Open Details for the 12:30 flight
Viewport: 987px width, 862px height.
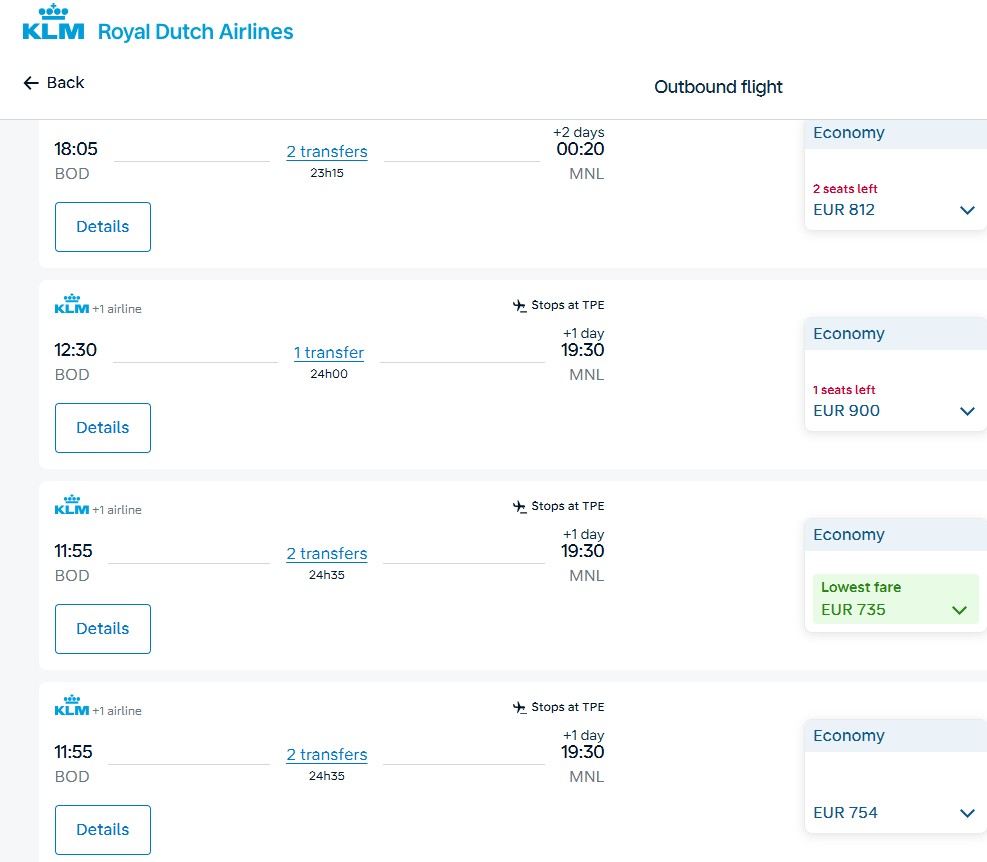tap(103, 428)
